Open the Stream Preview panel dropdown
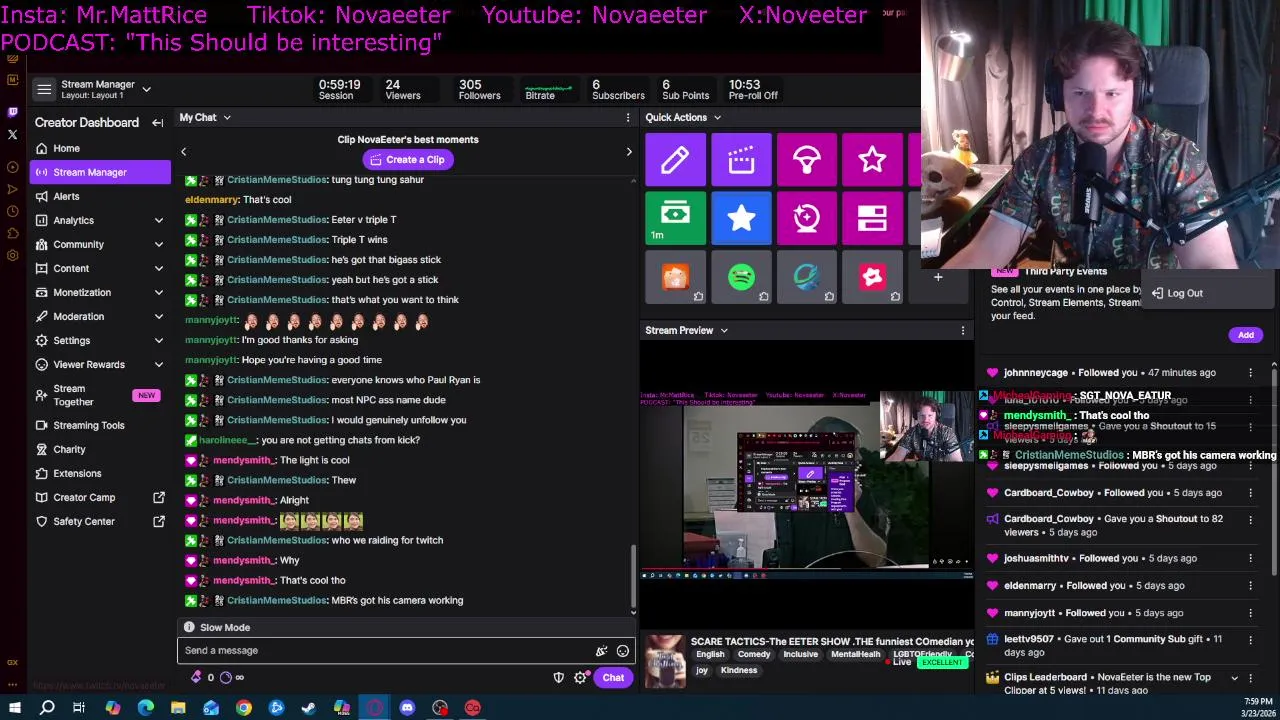 (724, 331)
